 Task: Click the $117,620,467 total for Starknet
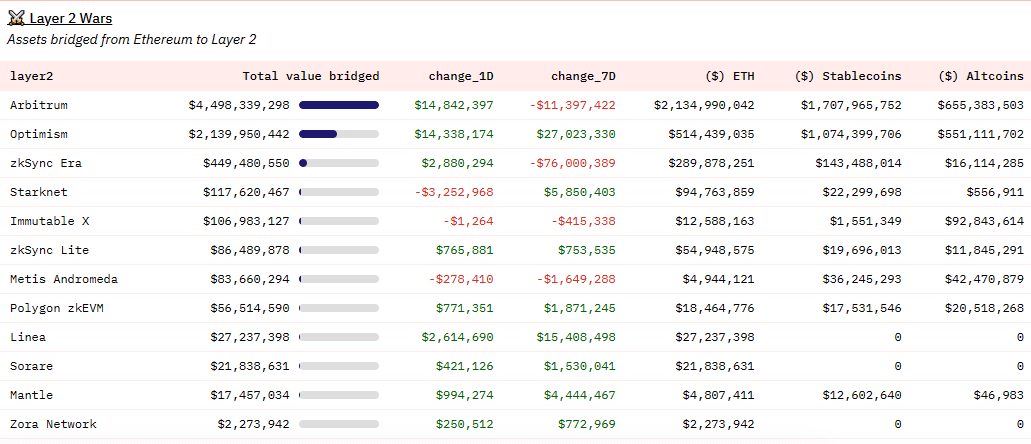[246, 192]
